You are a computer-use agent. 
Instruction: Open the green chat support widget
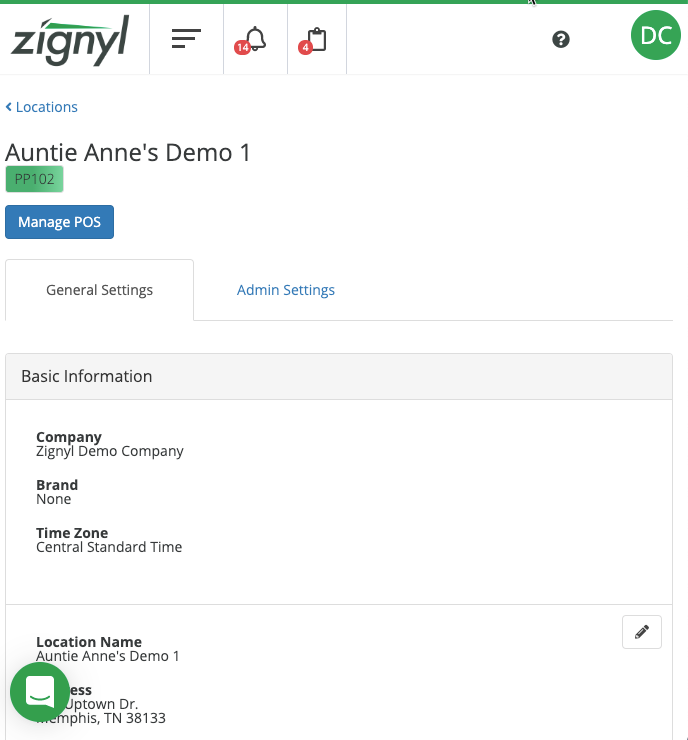click(39, 691)
